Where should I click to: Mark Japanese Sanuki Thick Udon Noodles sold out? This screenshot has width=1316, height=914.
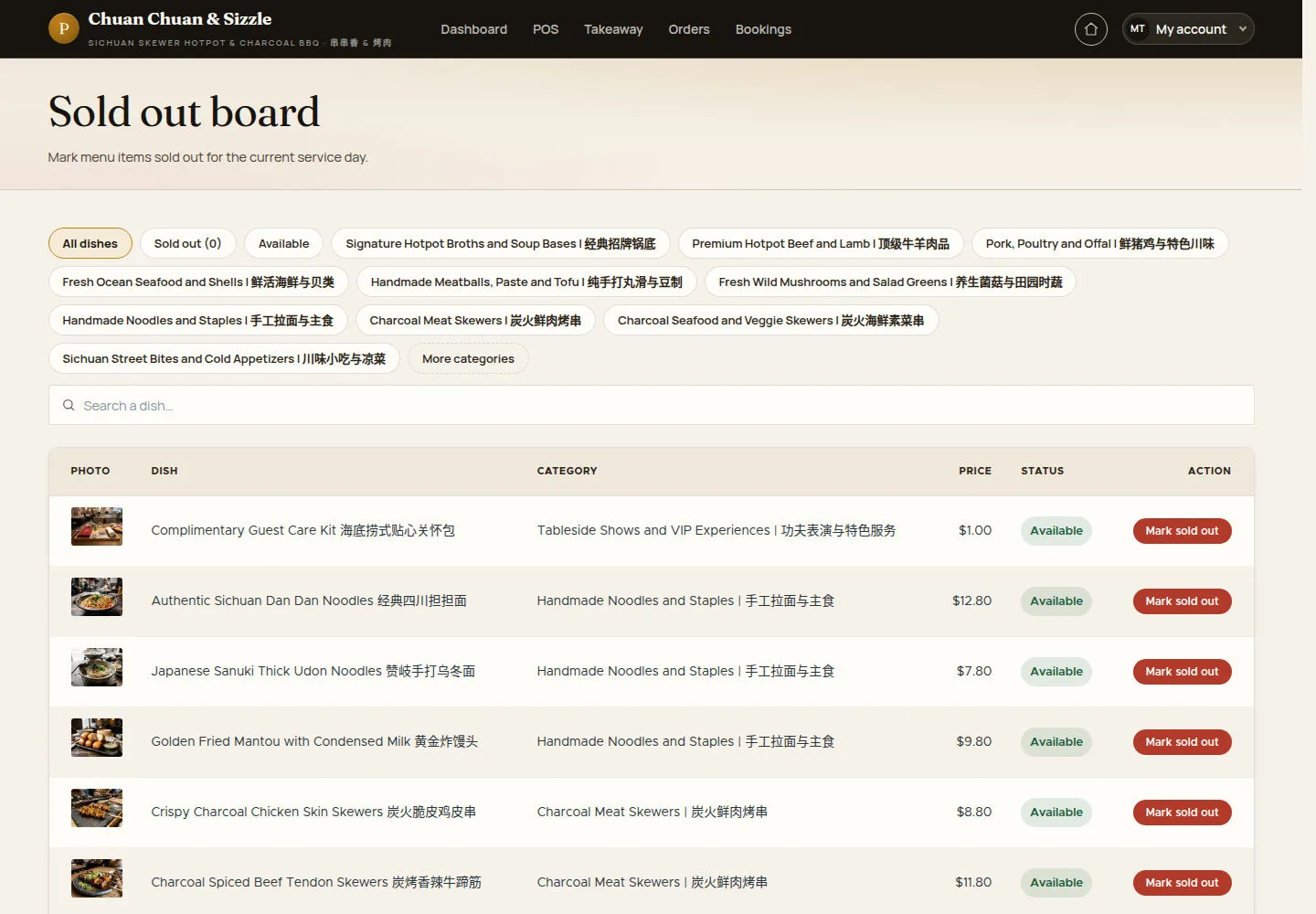tap(1182, 672)
